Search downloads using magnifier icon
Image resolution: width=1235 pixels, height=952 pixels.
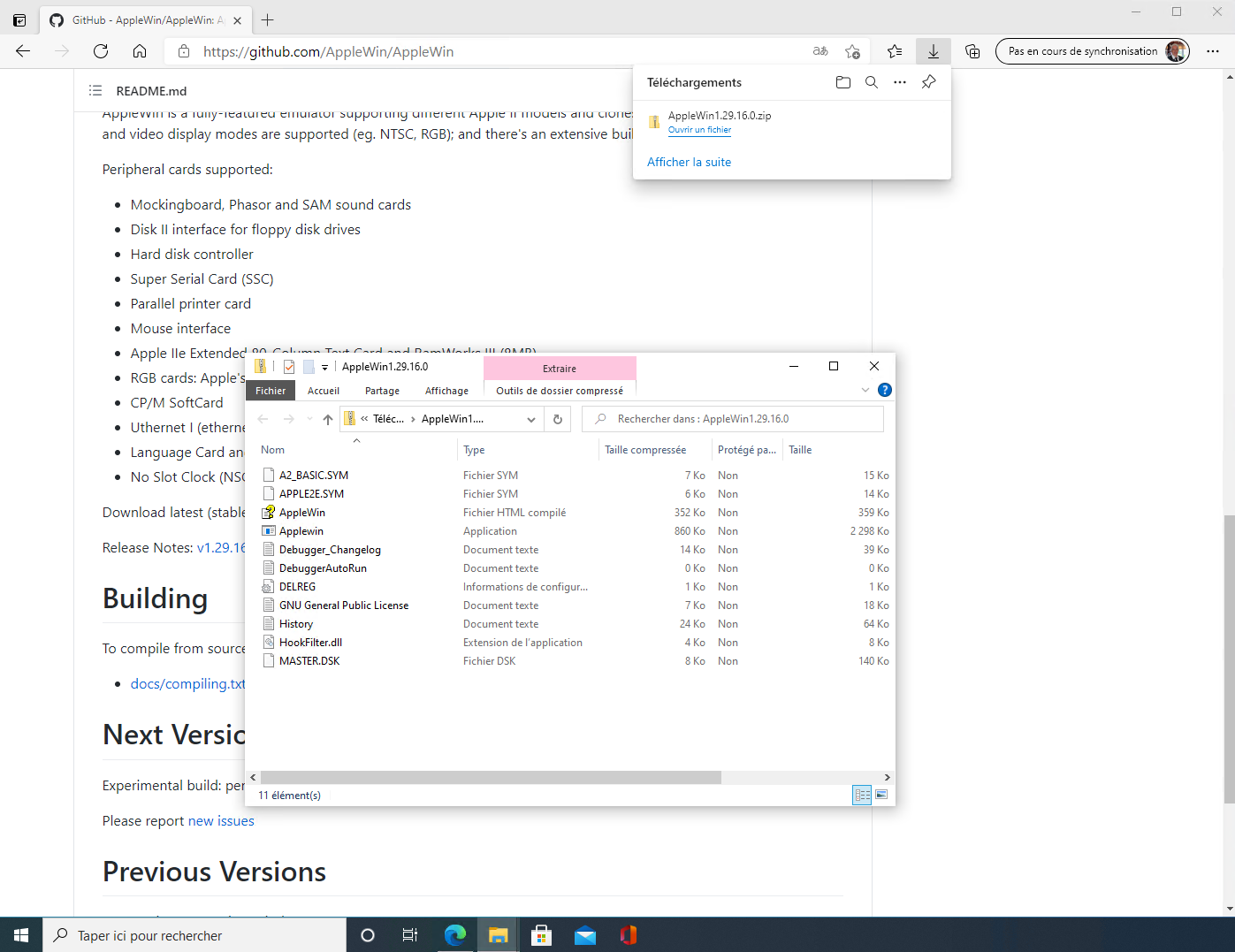pos(871,82)
